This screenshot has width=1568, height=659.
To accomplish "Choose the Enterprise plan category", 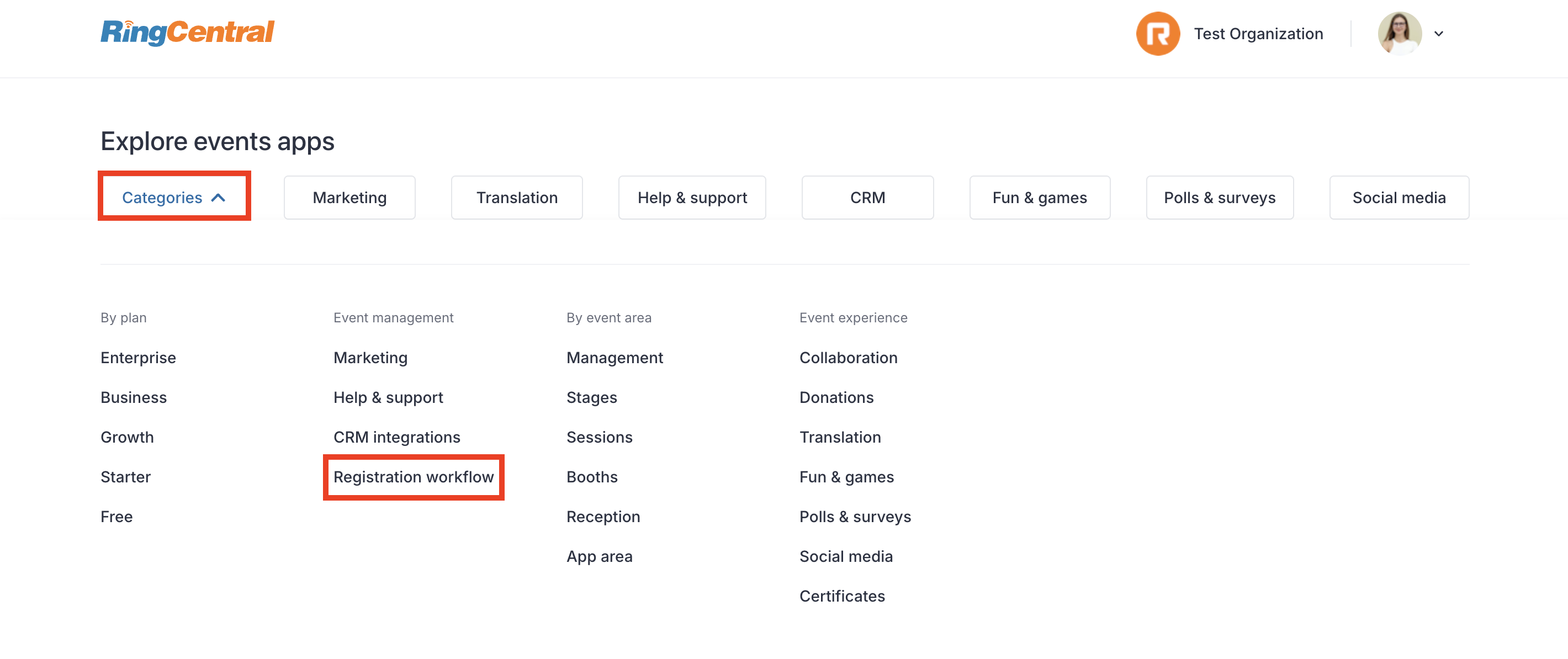I will (138, 358).
